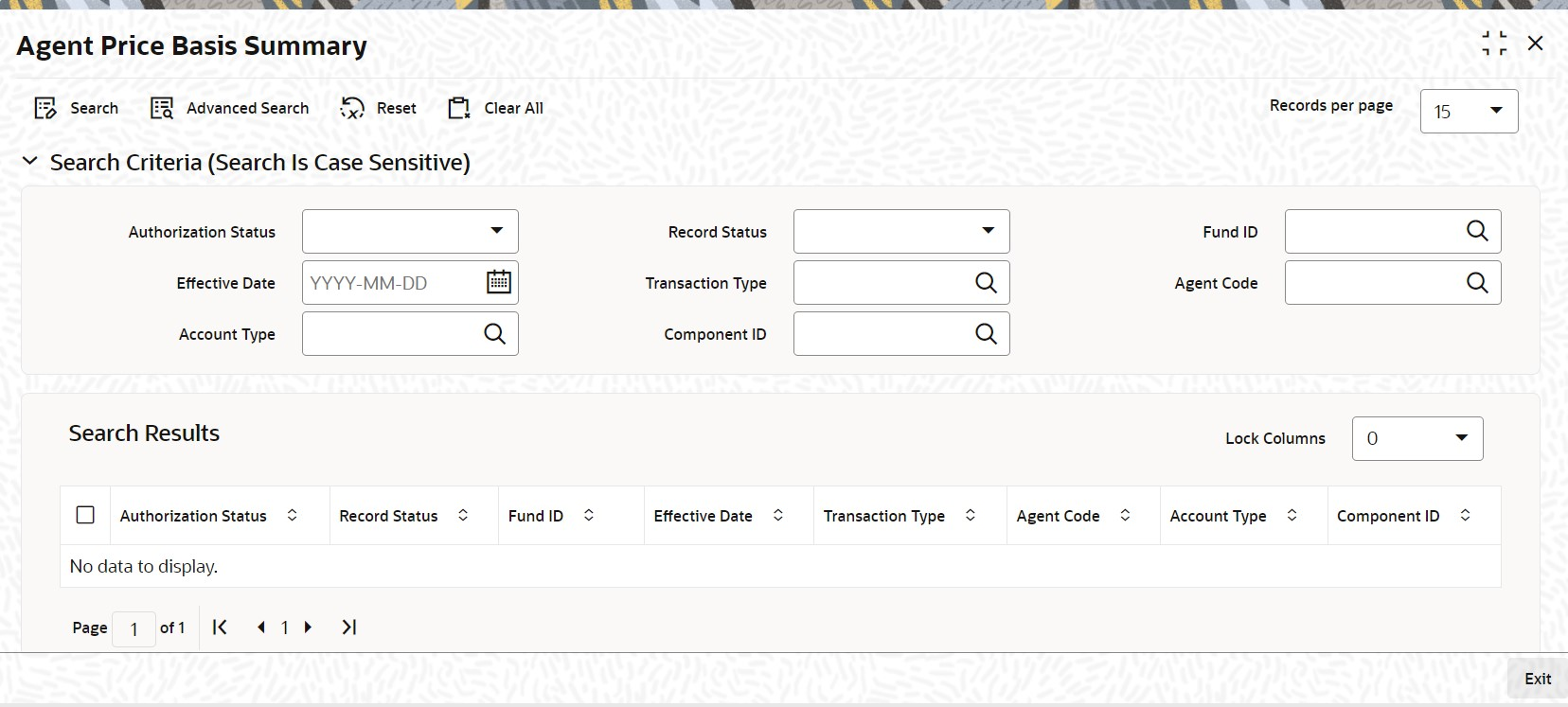Click the minimize/restore window icon
The image size is (1568, 707).
point(1494,44)
